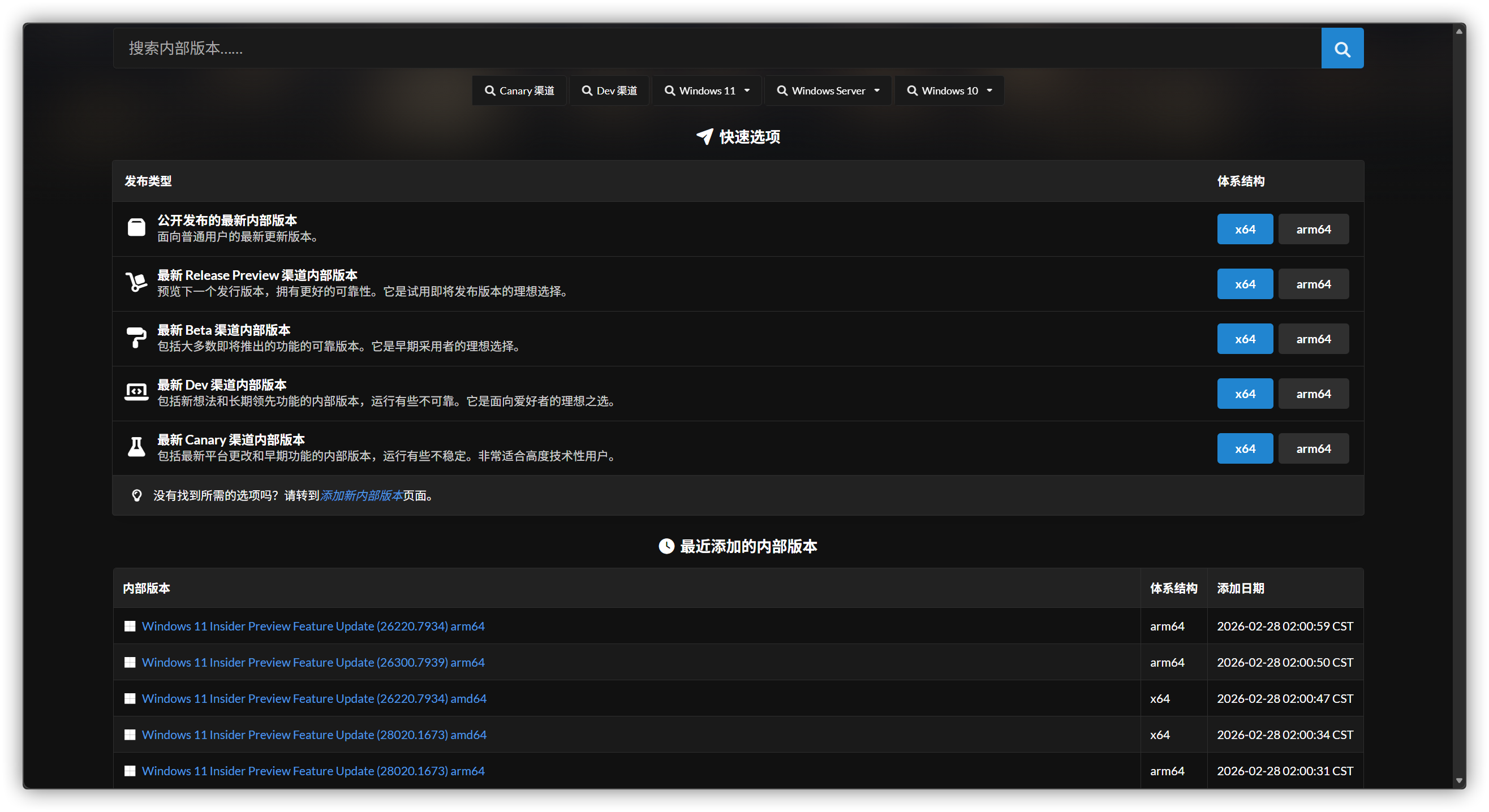Click the code icon for Dev 渠道内部版本

coord(136,392)
